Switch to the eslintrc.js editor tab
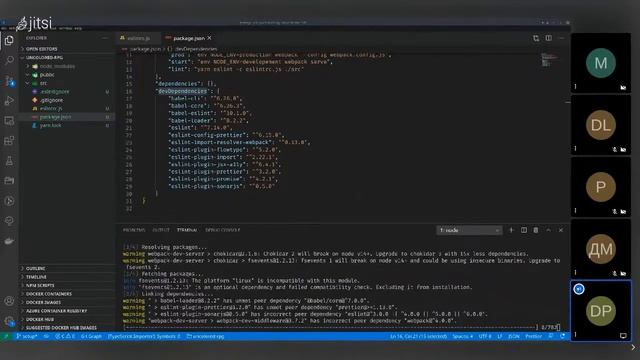The height and width of the screenshot is (360, 640). tap(138, 38)
